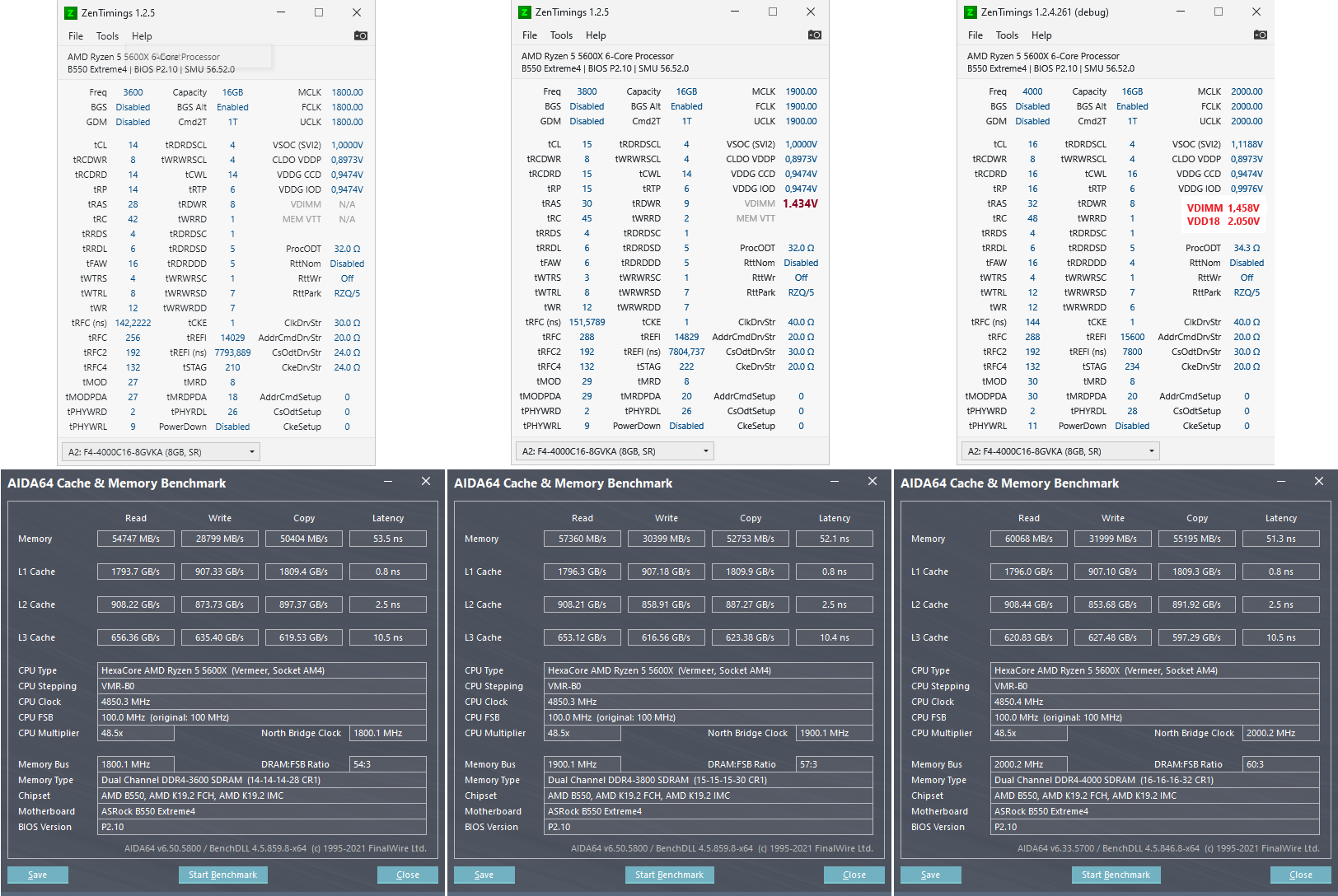The width and height of the screenshot is (1338, 896).
Task: Click the L2 Cache Write field showing 858.91 GB/s
Action: (x=667, y=604)
